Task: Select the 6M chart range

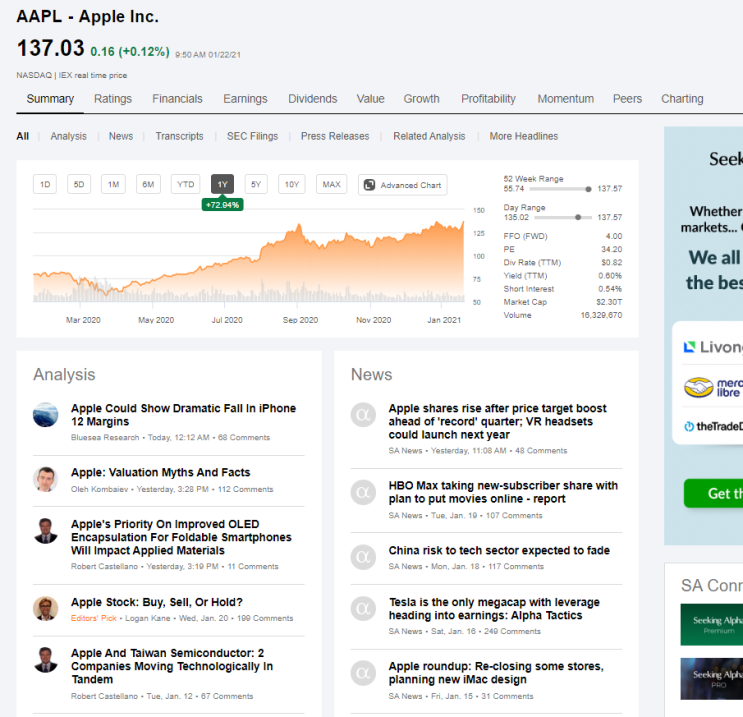Action: pos(148,184)
